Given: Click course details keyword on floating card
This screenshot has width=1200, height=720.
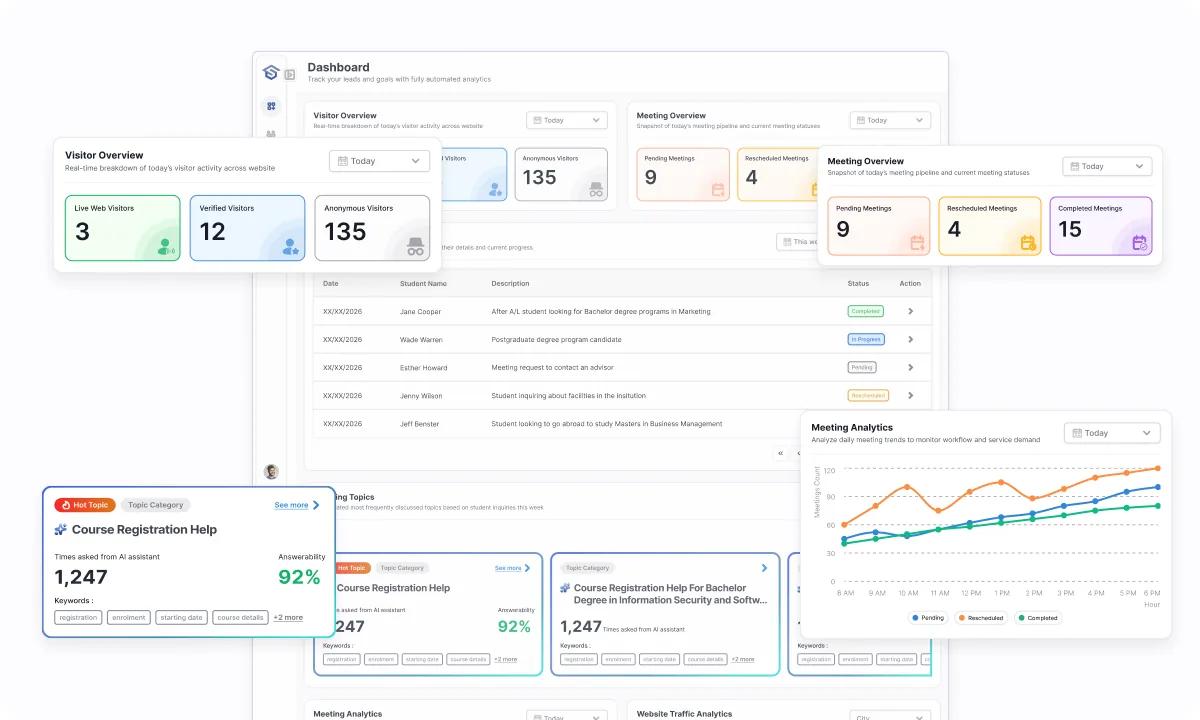Looking at the screenshot, I should [x=241, y=617].
